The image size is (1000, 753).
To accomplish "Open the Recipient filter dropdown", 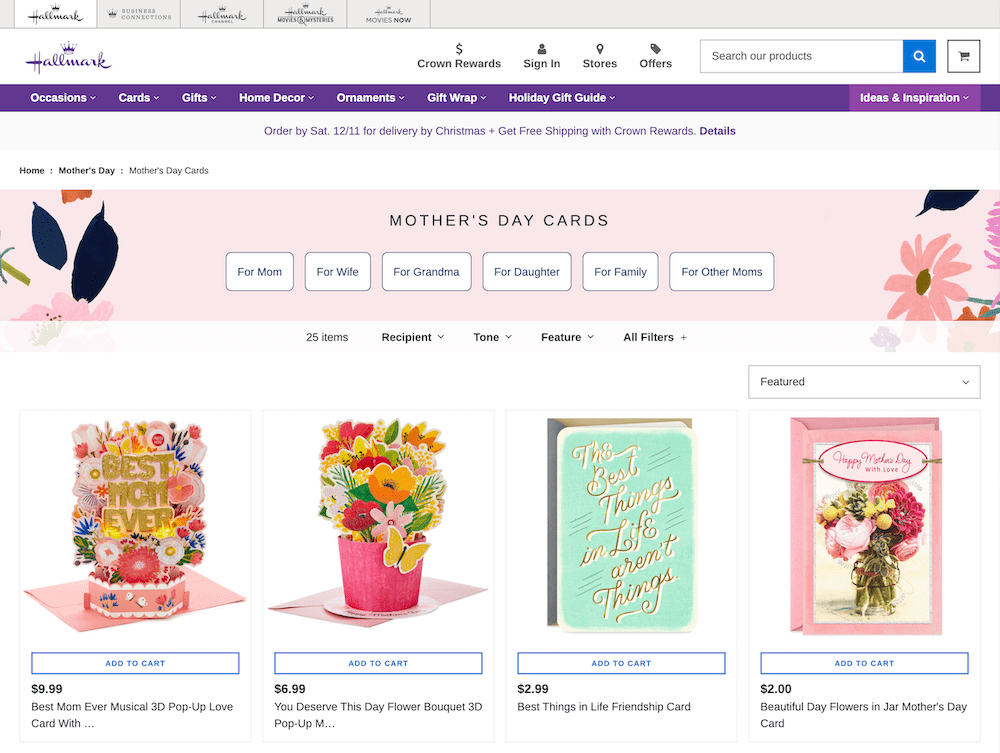I will point(413,337).
